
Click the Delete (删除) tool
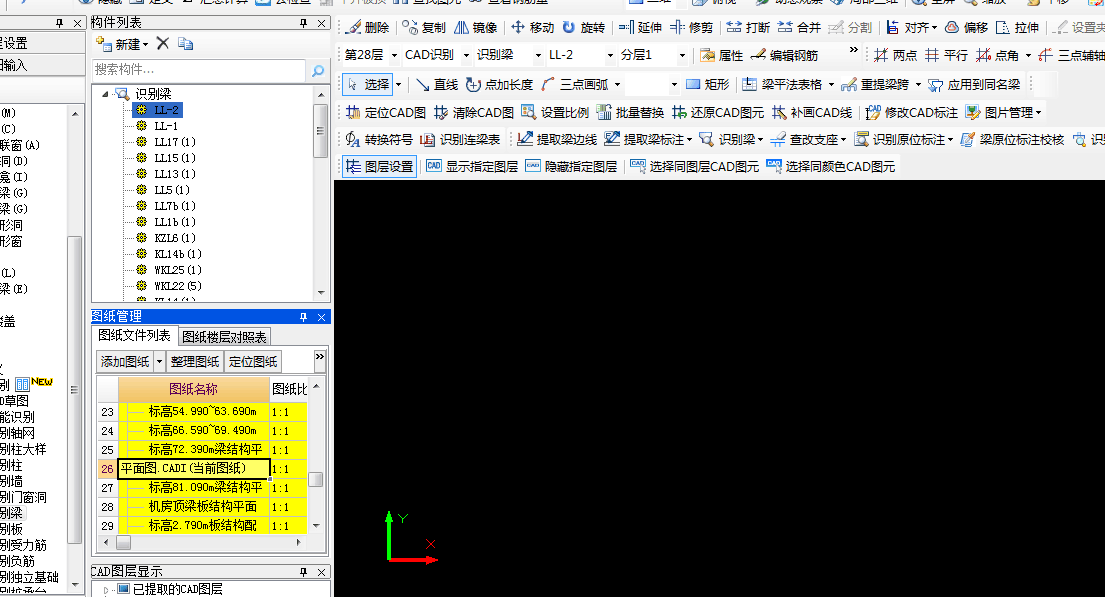click(x=369, y=27)
